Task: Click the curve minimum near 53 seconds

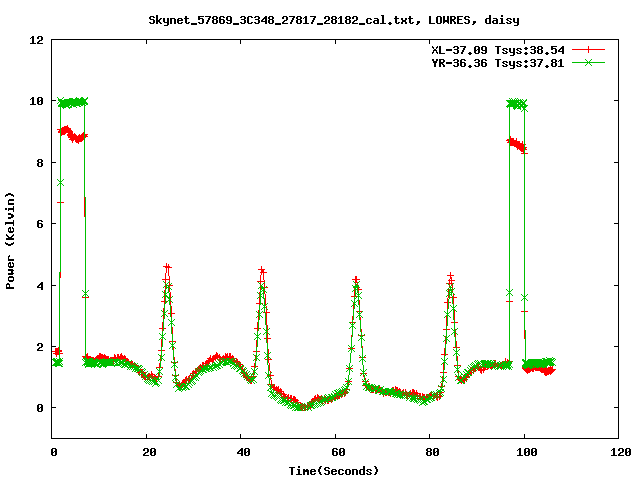Action: pos(302,407)
